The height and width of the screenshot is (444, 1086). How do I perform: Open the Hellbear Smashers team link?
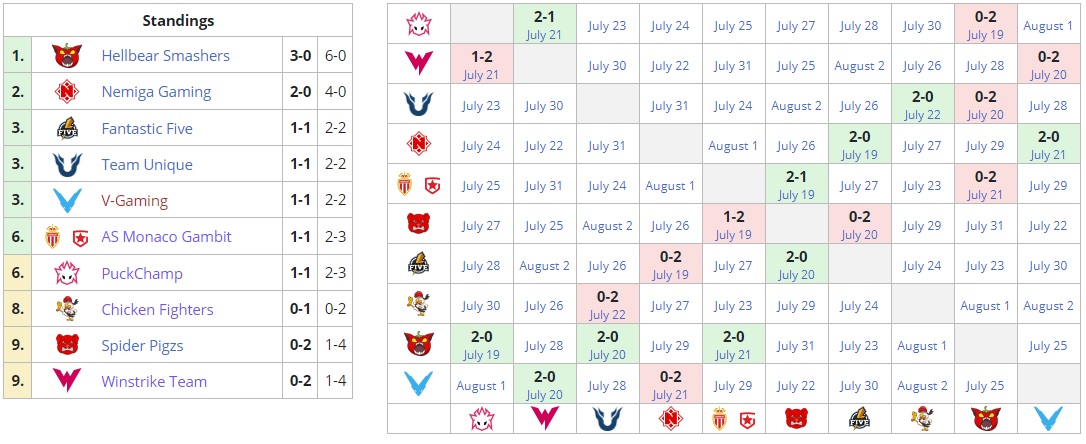(165, 56)
